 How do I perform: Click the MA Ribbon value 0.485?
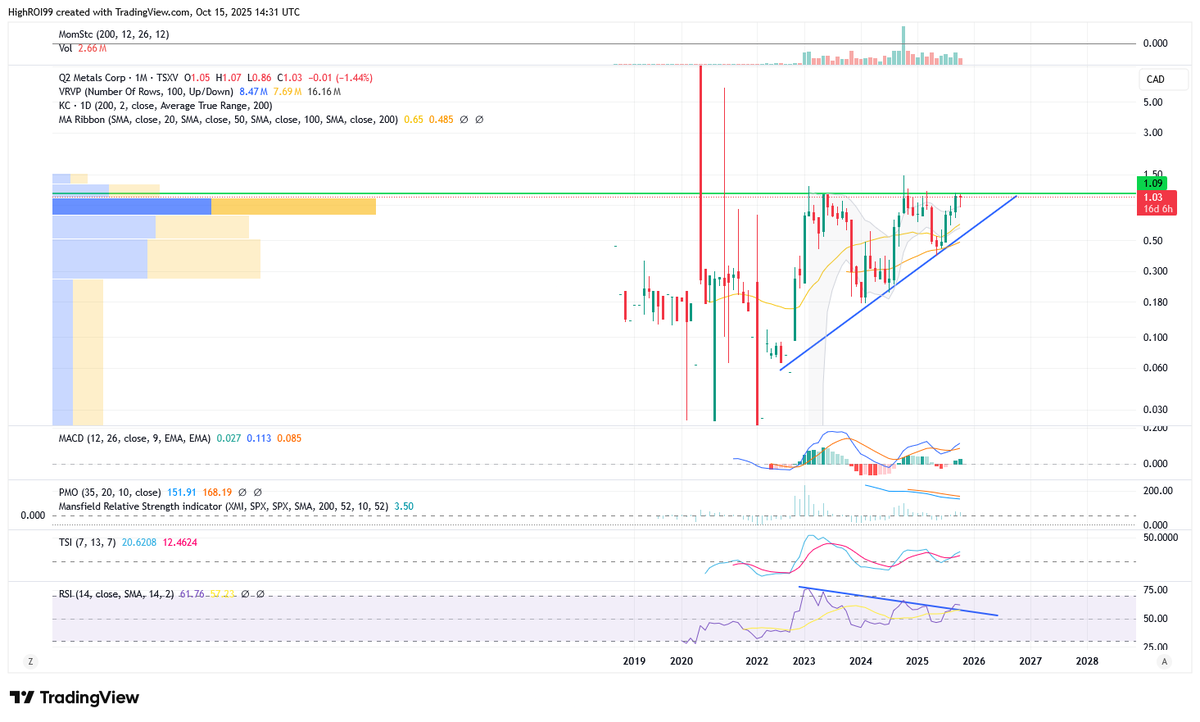point(442,119)
